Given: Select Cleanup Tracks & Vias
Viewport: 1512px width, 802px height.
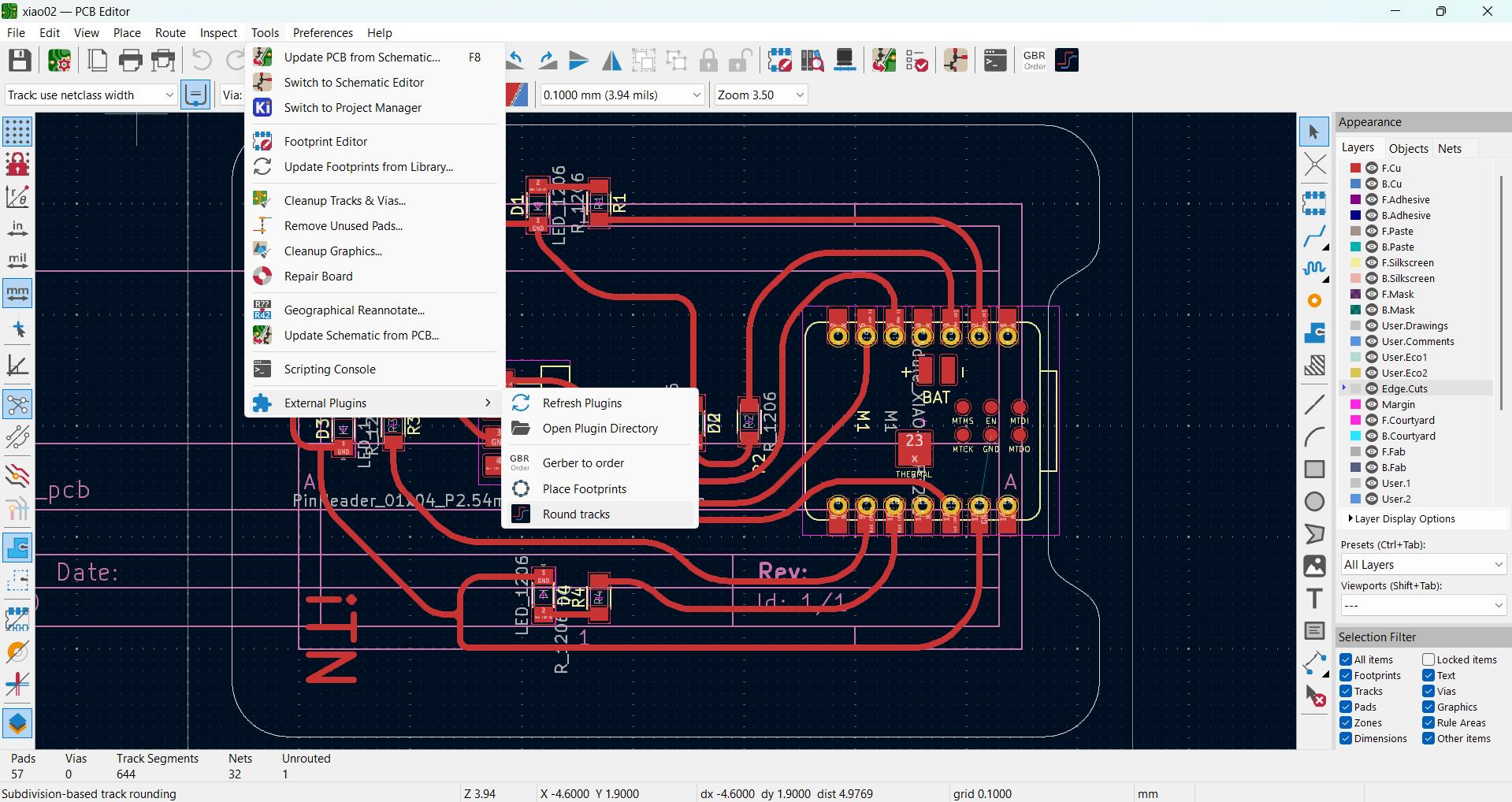Looking at the screenshot, I should 375,200.
